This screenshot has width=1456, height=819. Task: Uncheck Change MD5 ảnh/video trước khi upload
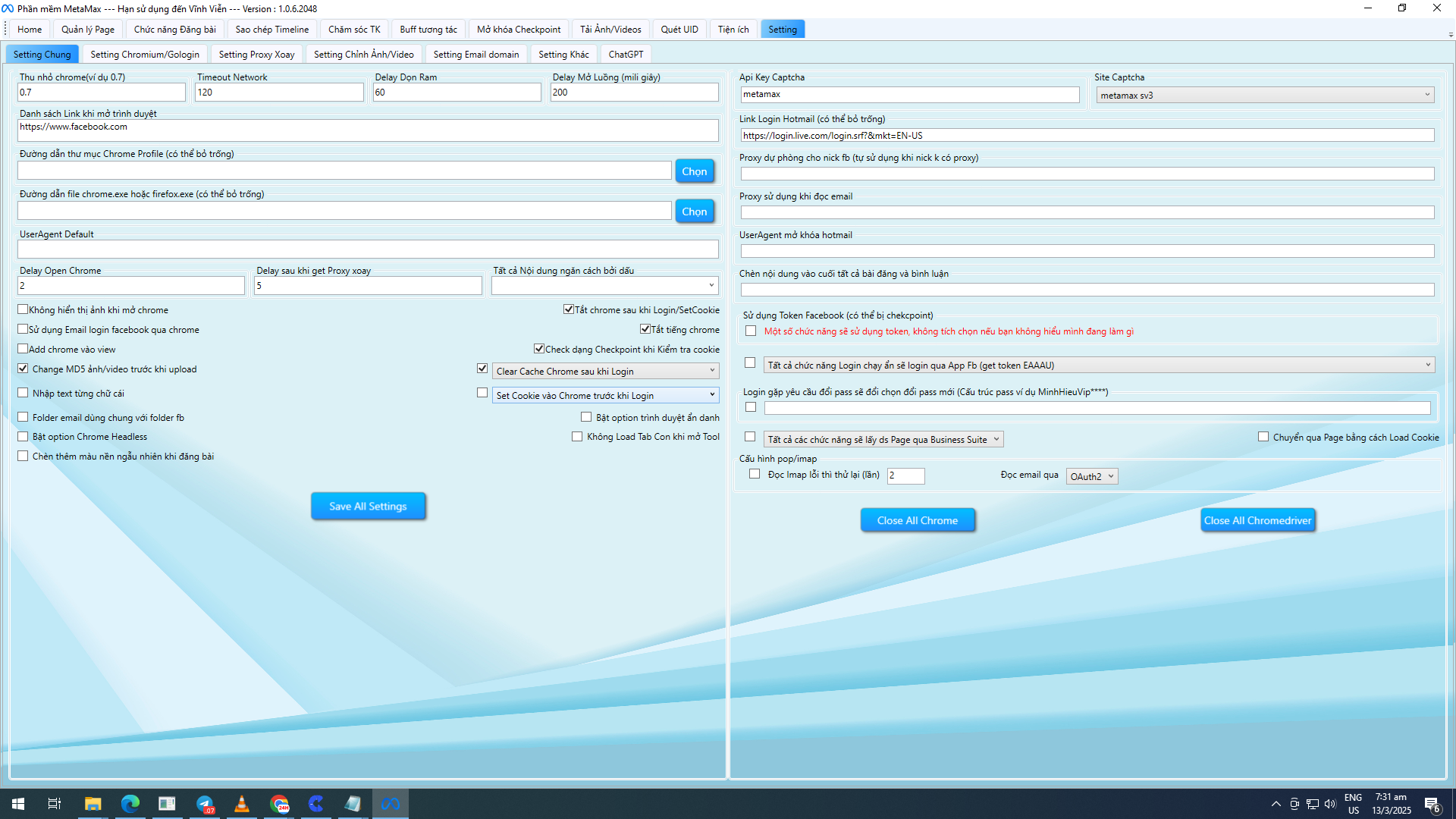pos(23,369)
